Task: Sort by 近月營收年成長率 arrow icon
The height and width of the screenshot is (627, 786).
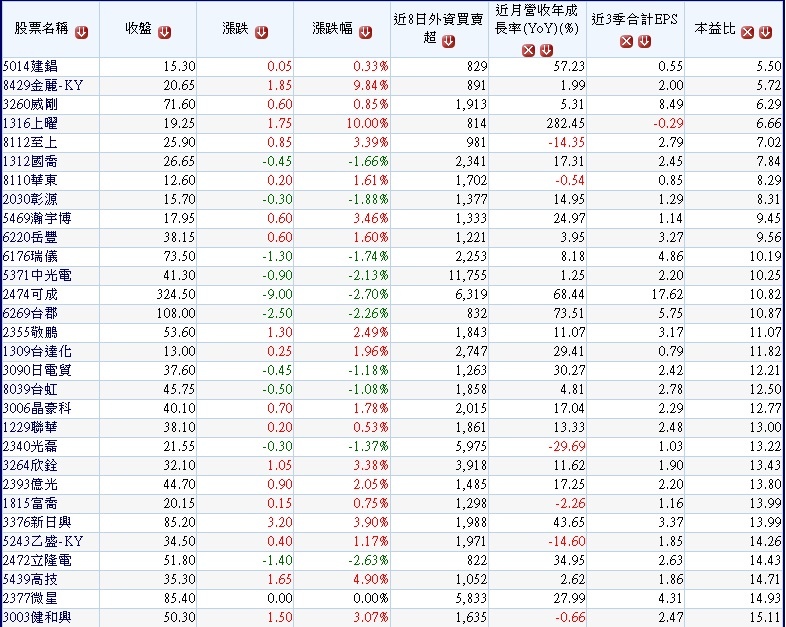Action: click(546, 50)
